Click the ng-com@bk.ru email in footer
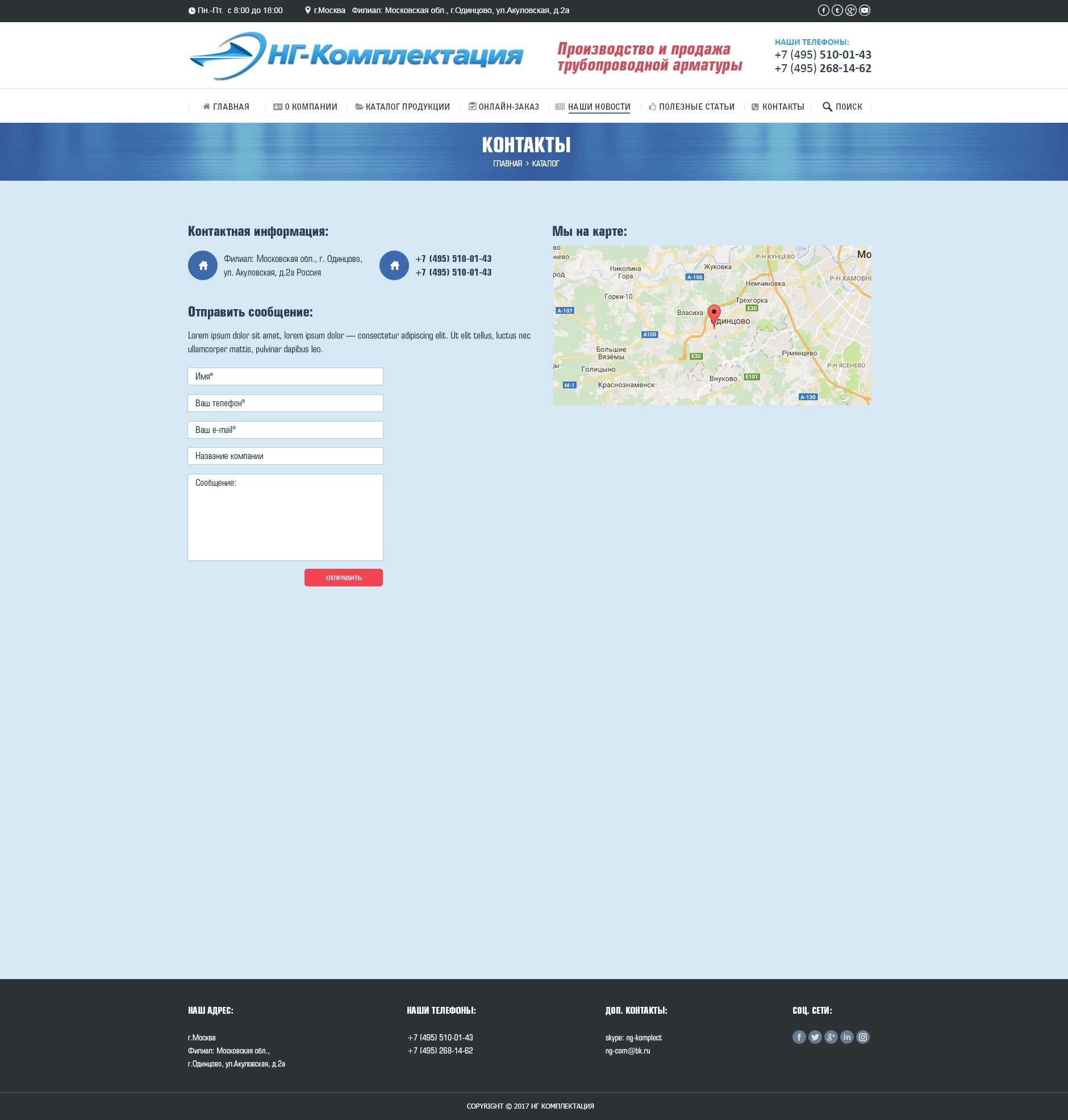The width and height of the screenshot is (1068, 1120). pyautogui.click(x=627, y=1051)
